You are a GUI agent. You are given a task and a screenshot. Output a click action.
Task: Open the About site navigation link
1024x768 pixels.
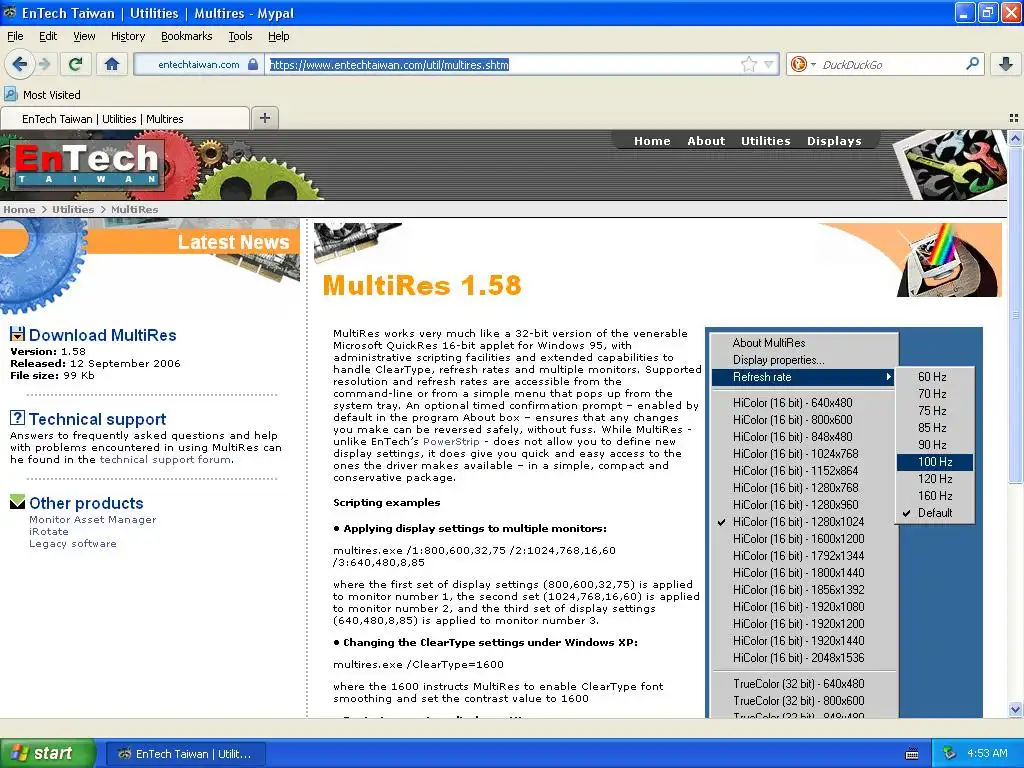706,141
